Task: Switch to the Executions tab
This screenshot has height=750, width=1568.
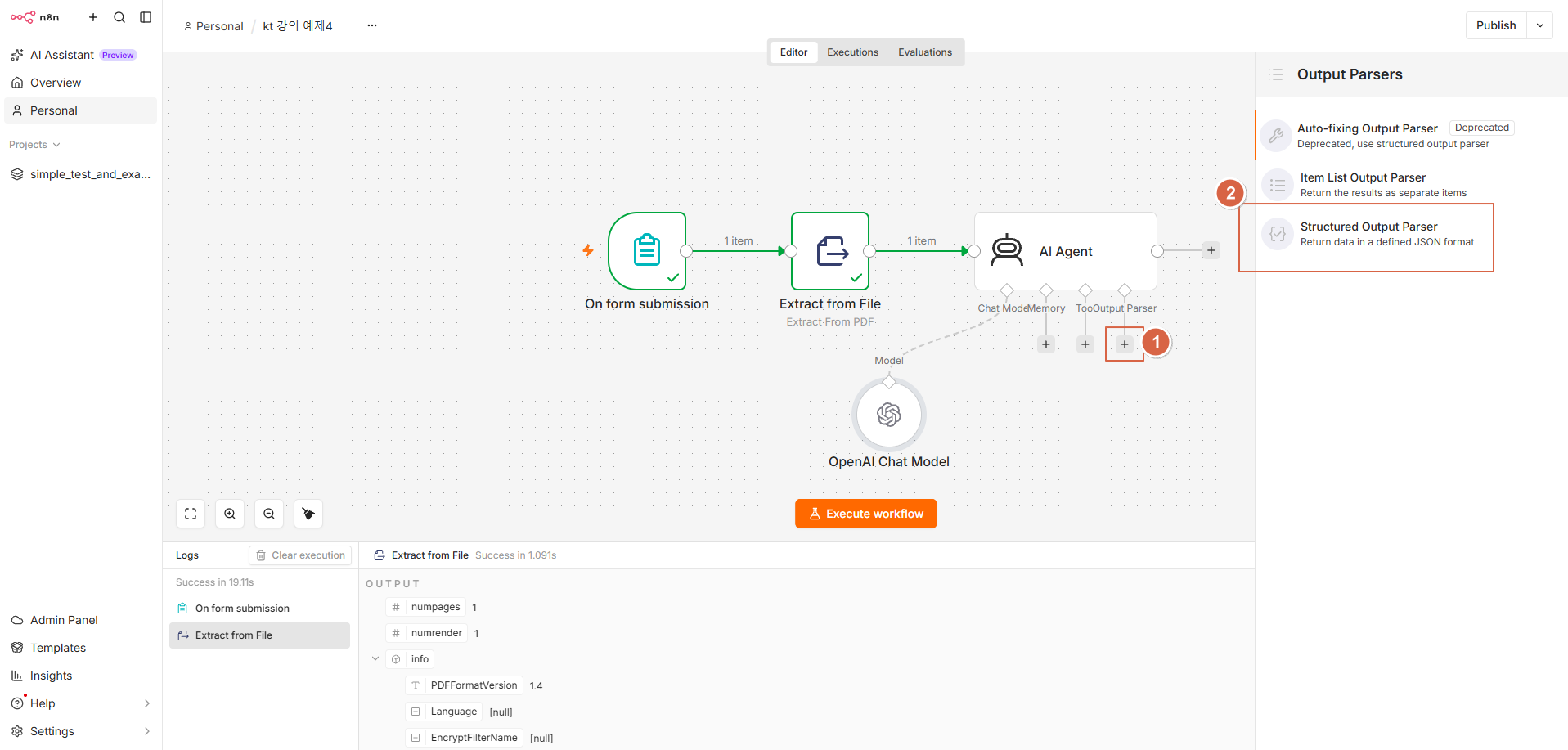Action: click(x=852, y=52)
